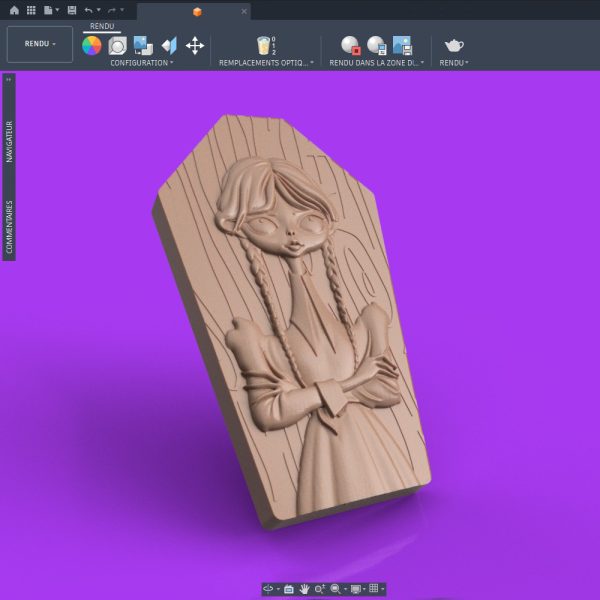Open the File menu document icon

48,10
